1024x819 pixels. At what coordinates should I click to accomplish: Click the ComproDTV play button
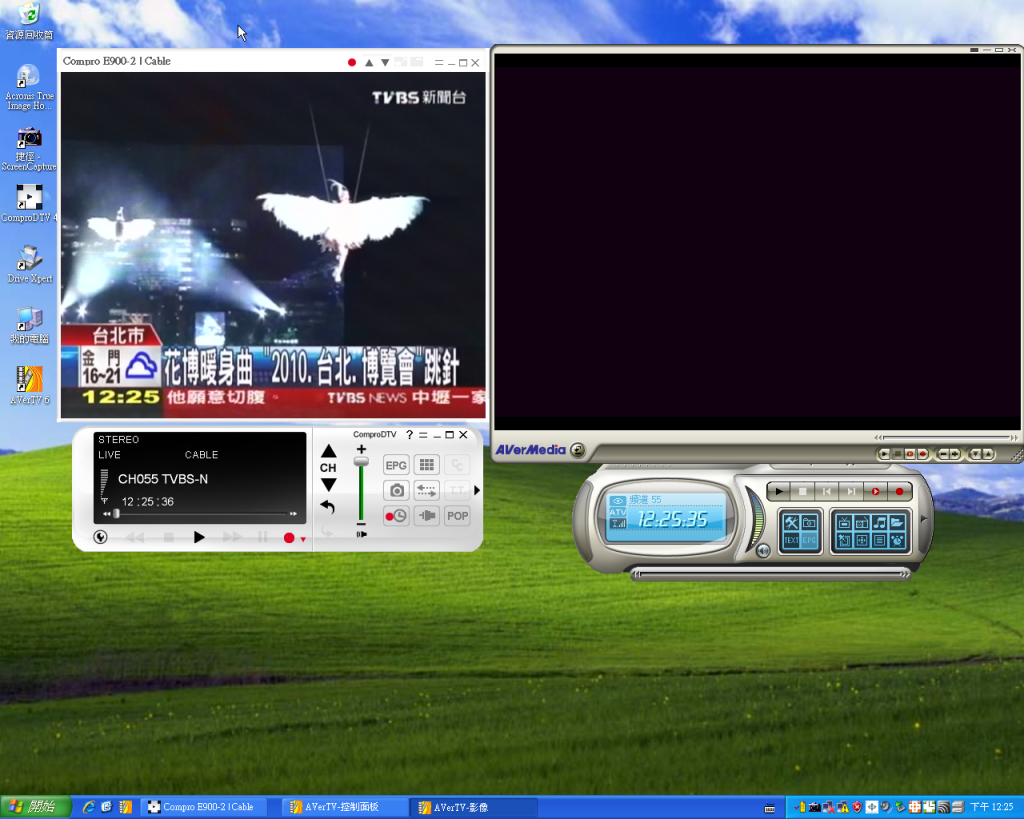pyautogui.click(x=199, y=537)
